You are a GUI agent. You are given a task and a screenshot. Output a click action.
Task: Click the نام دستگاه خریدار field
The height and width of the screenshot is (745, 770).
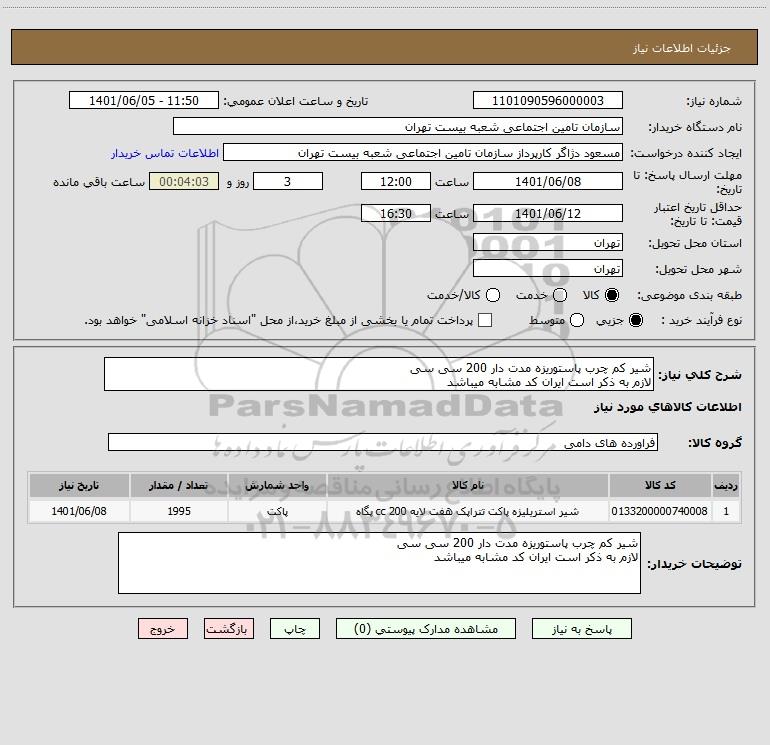pos(398,126)
